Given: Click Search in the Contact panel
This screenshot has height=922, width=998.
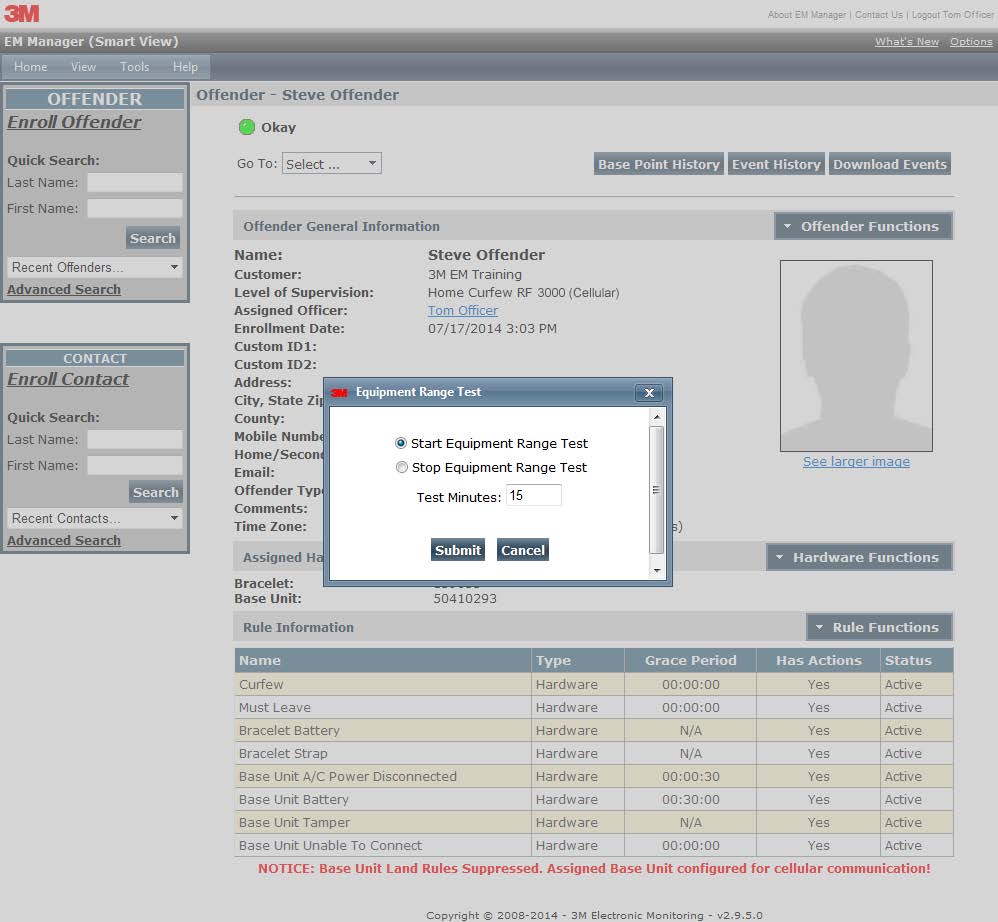Looking at the screenshot, I should (x=156, y=492).
